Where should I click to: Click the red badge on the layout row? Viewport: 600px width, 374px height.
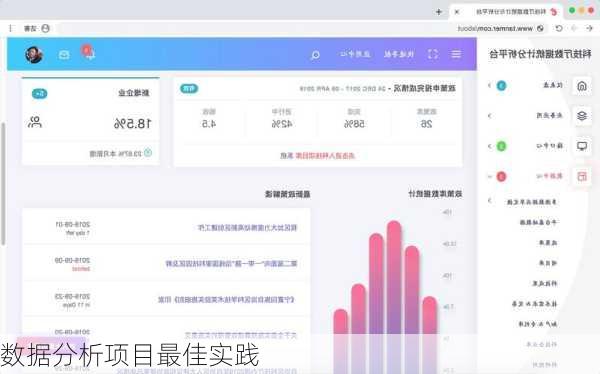click(501, 176)
